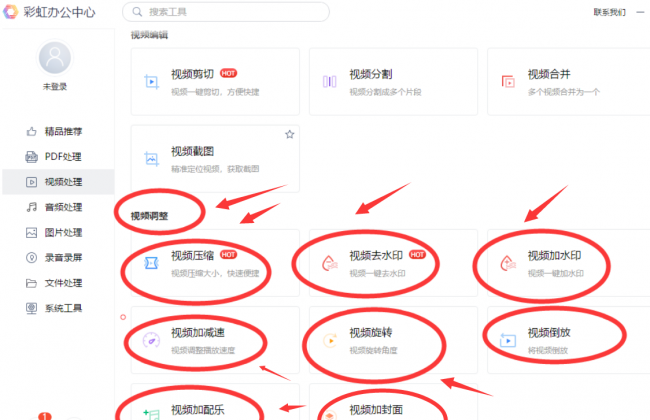Image resolution: width=650 pixels, height=420 pixels.
Task: Click the folder icon beside 文件处理
Action: (x=32, y=283)
